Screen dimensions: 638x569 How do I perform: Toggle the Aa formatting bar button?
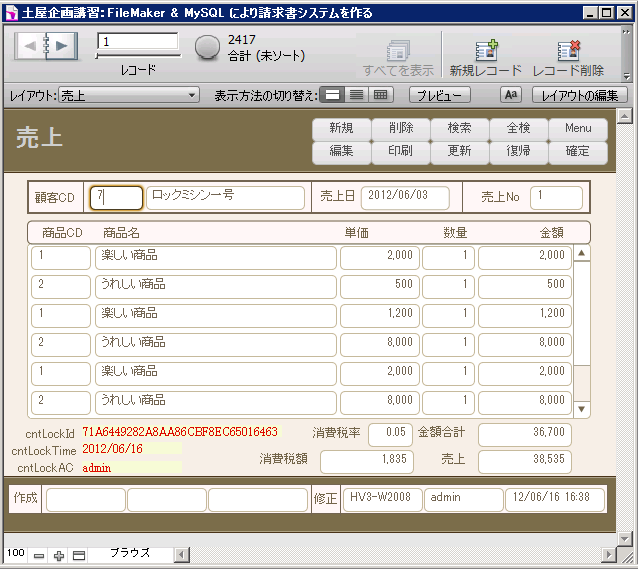[x=511, y=95]
